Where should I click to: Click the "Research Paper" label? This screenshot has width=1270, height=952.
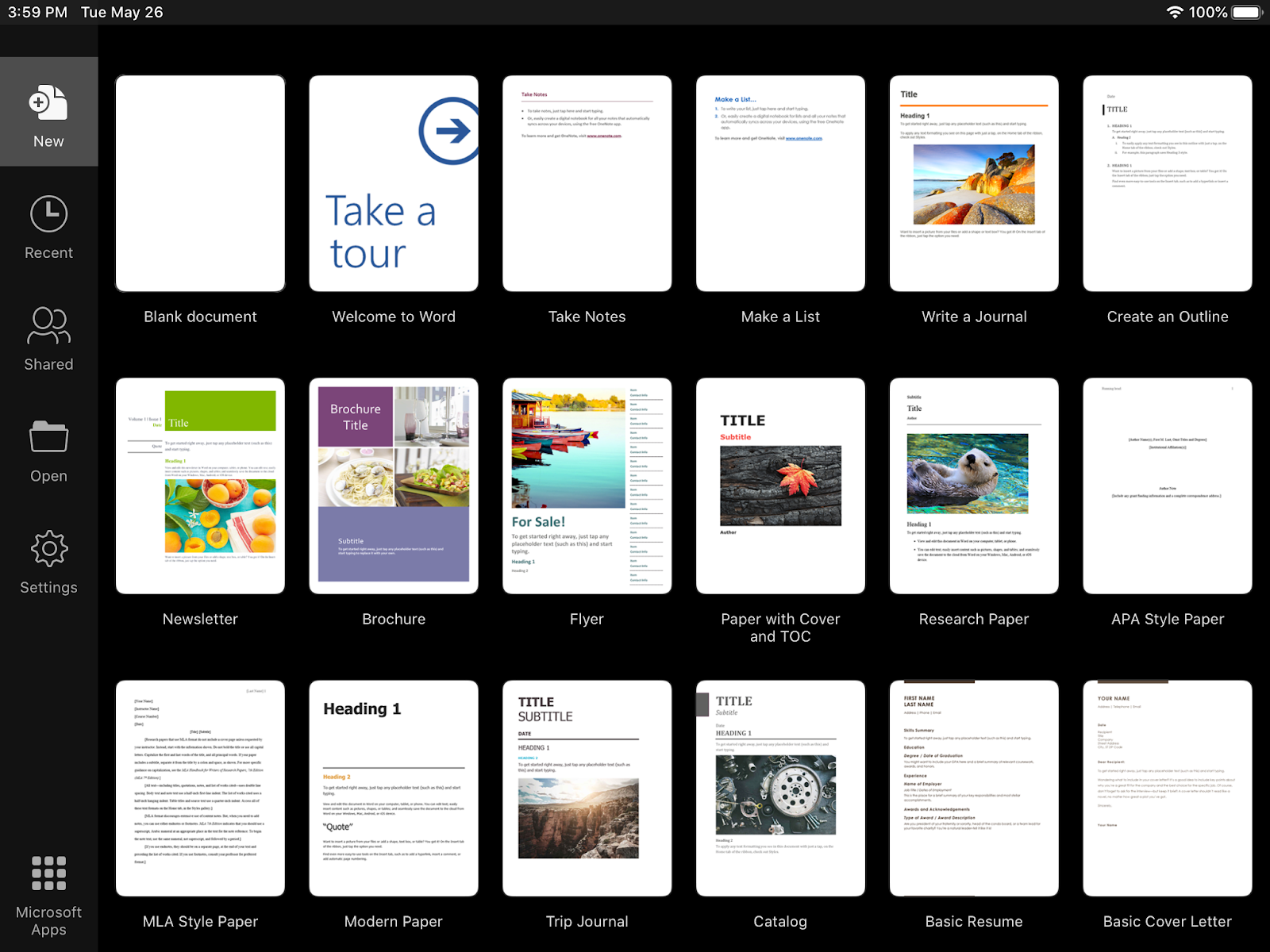click(x=974, y=619)
